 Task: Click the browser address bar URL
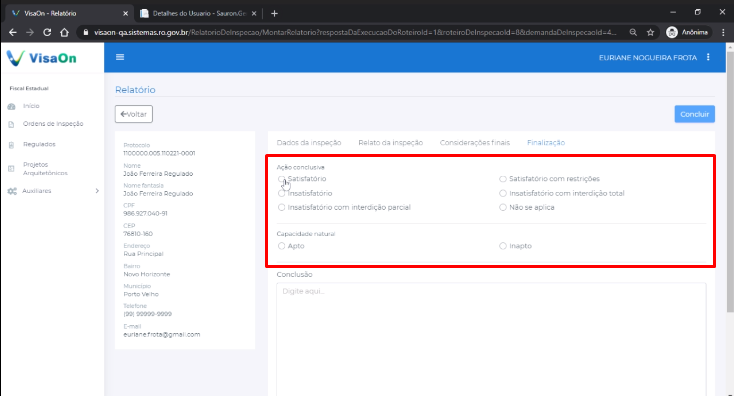coord(355,32)
